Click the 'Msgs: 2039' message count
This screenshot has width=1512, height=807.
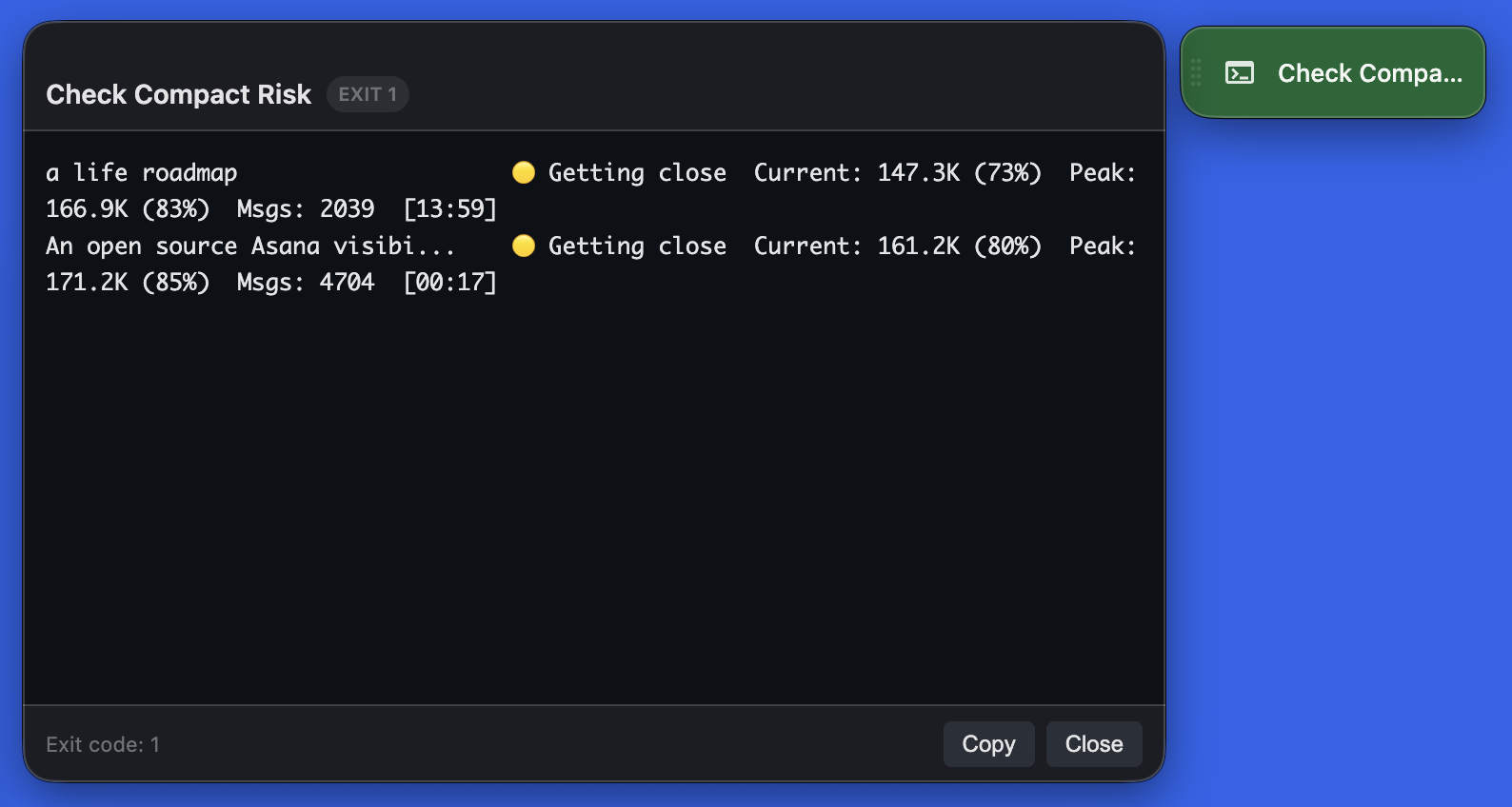coord(305,208)
